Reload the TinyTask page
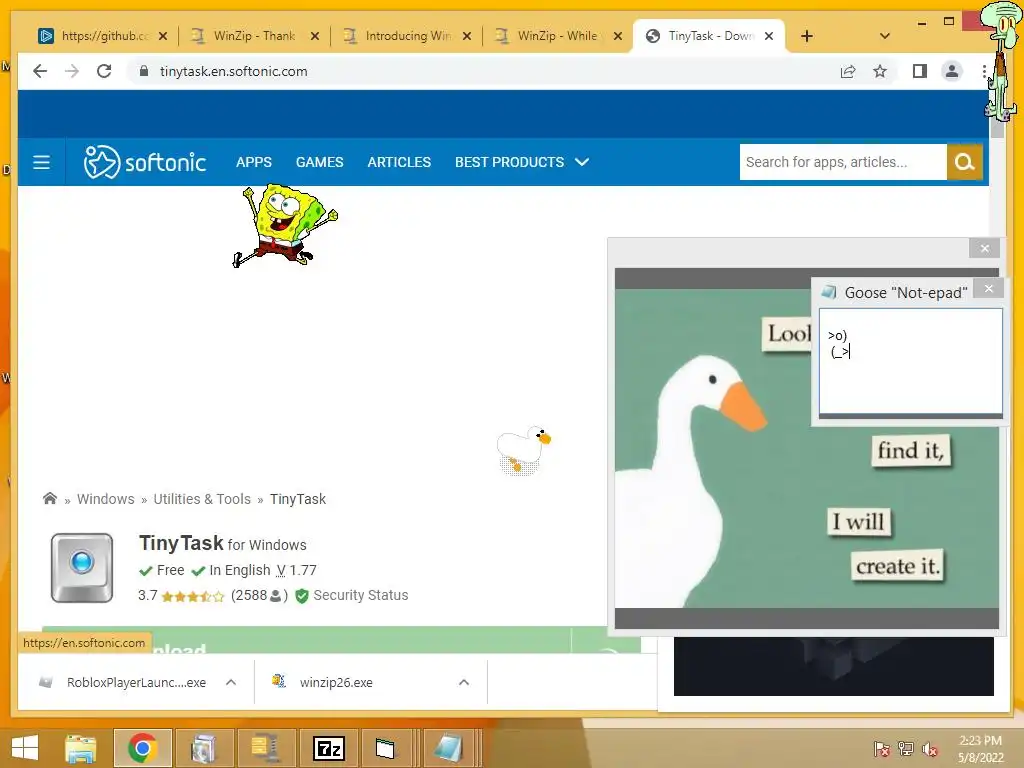1024x768 pixels. [x=104, y=71]
